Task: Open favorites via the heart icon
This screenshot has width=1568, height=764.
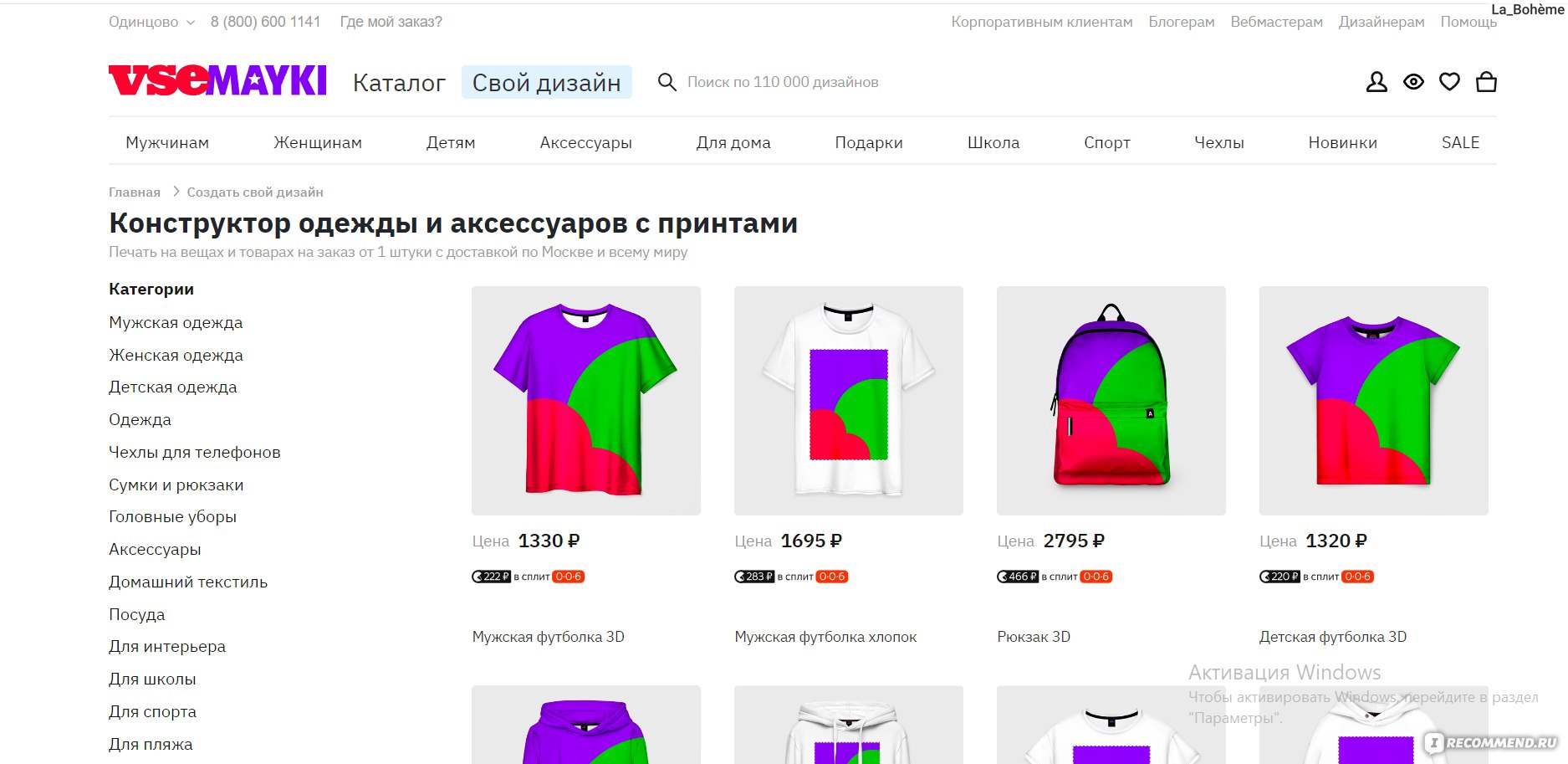Action: [1449, 82]
